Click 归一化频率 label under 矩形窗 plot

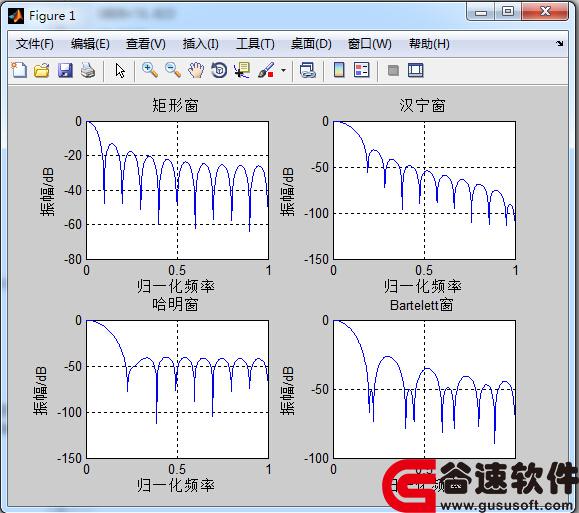(x=176, y=286)
